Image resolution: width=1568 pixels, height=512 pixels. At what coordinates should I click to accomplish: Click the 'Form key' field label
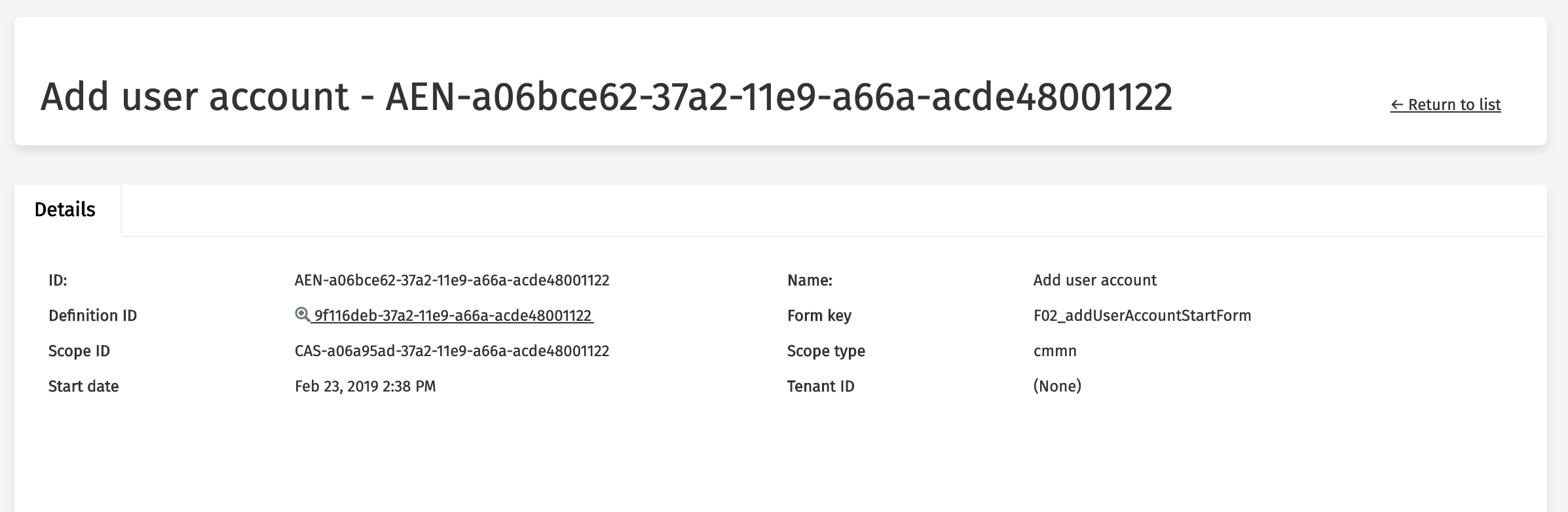pyautogui.click(x=819, y=316)
